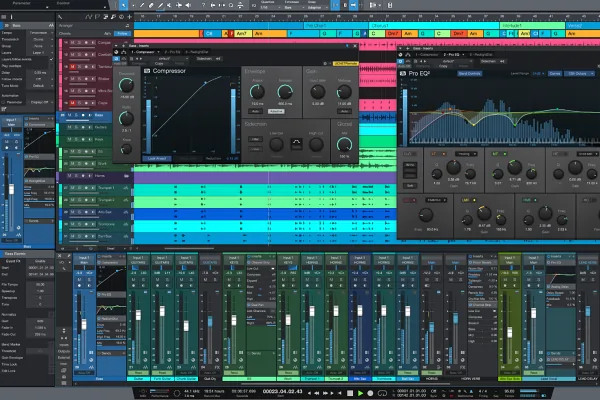Toggle the Chords Follow button
This screenshot has height=400, width=600.
tap(122, 34)
